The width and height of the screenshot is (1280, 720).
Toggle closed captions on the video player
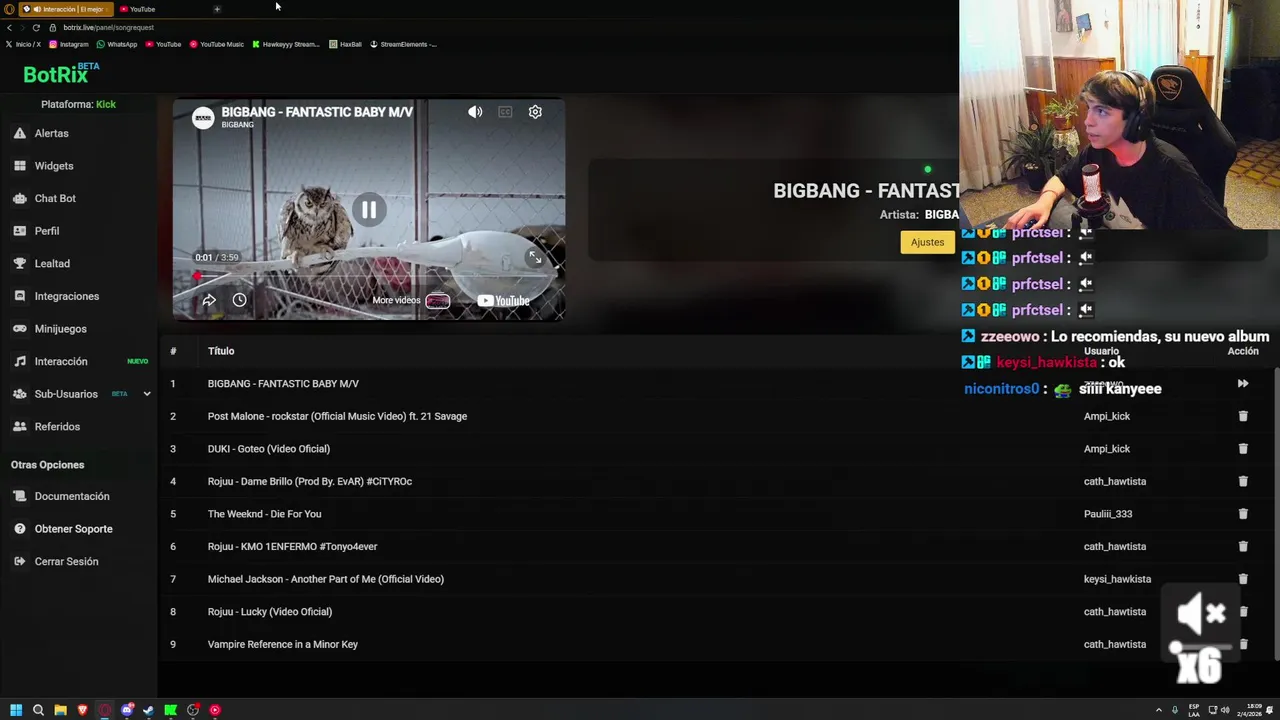pos(505,112)
